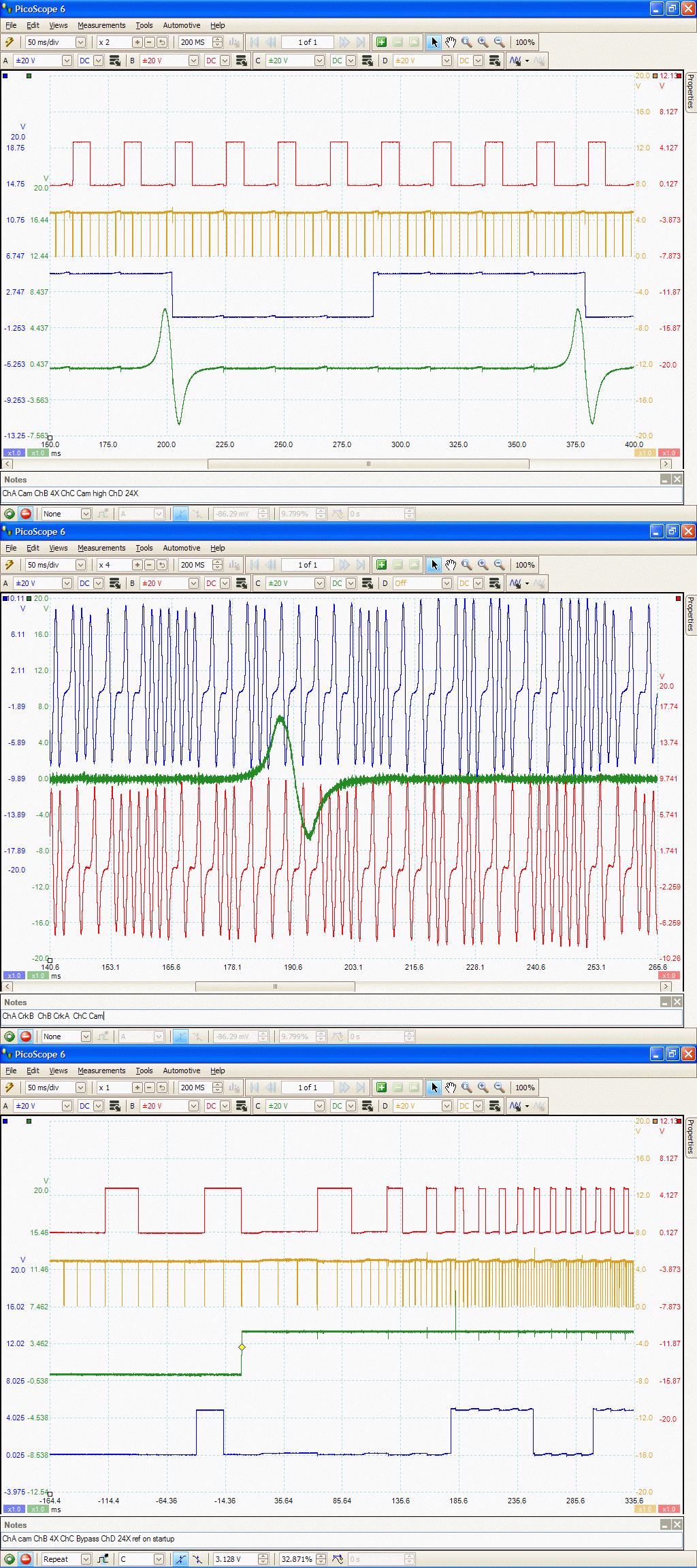Click the horizontal scrollbar thumb in the top window
Image resolution: width=697 pixels, height=1568 pixels.
pyautogui.click(x=368, y=463)
